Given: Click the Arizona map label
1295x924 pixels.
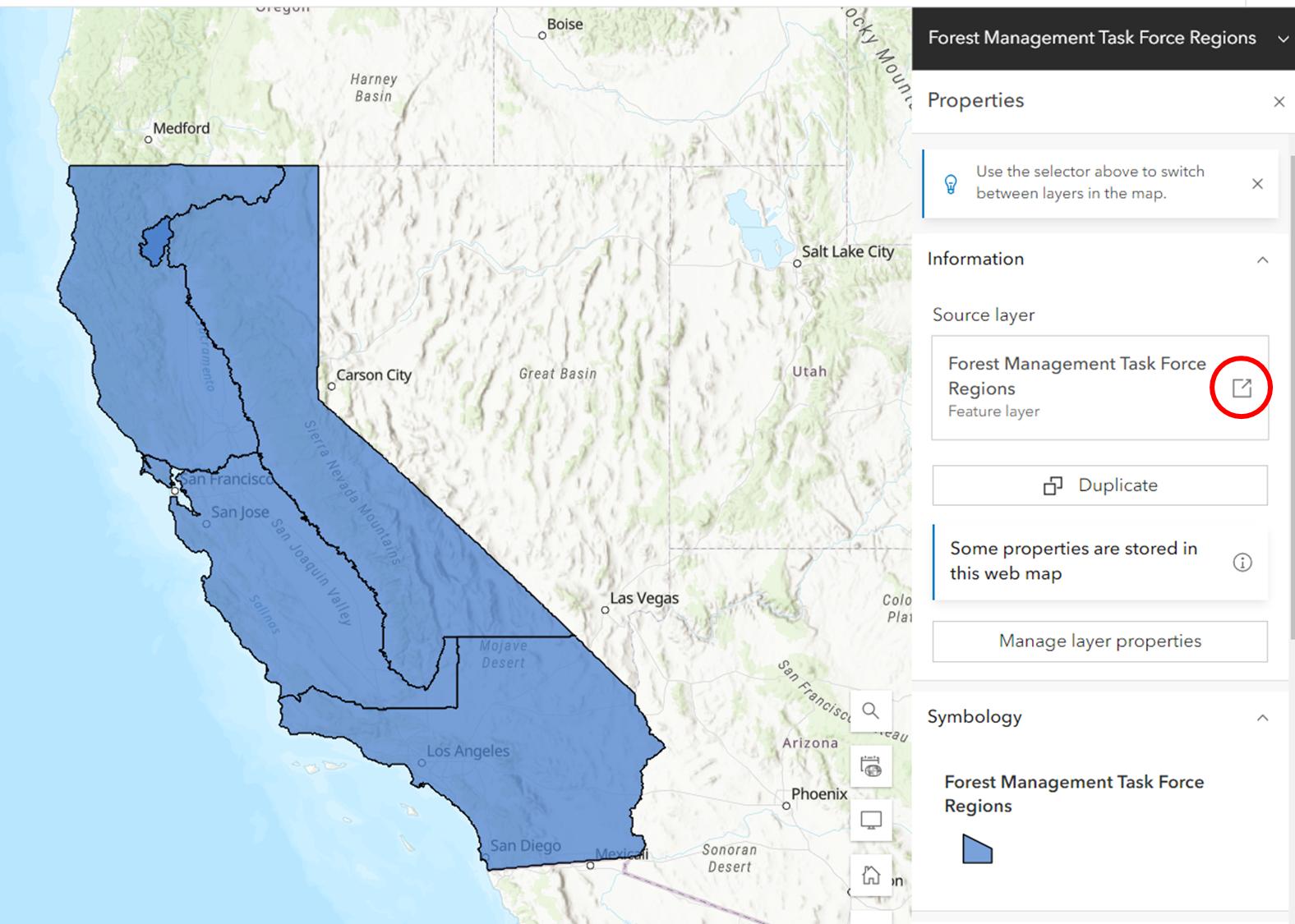Looking at the screenshot, I should pyautogui.click(x=809, y=743).
